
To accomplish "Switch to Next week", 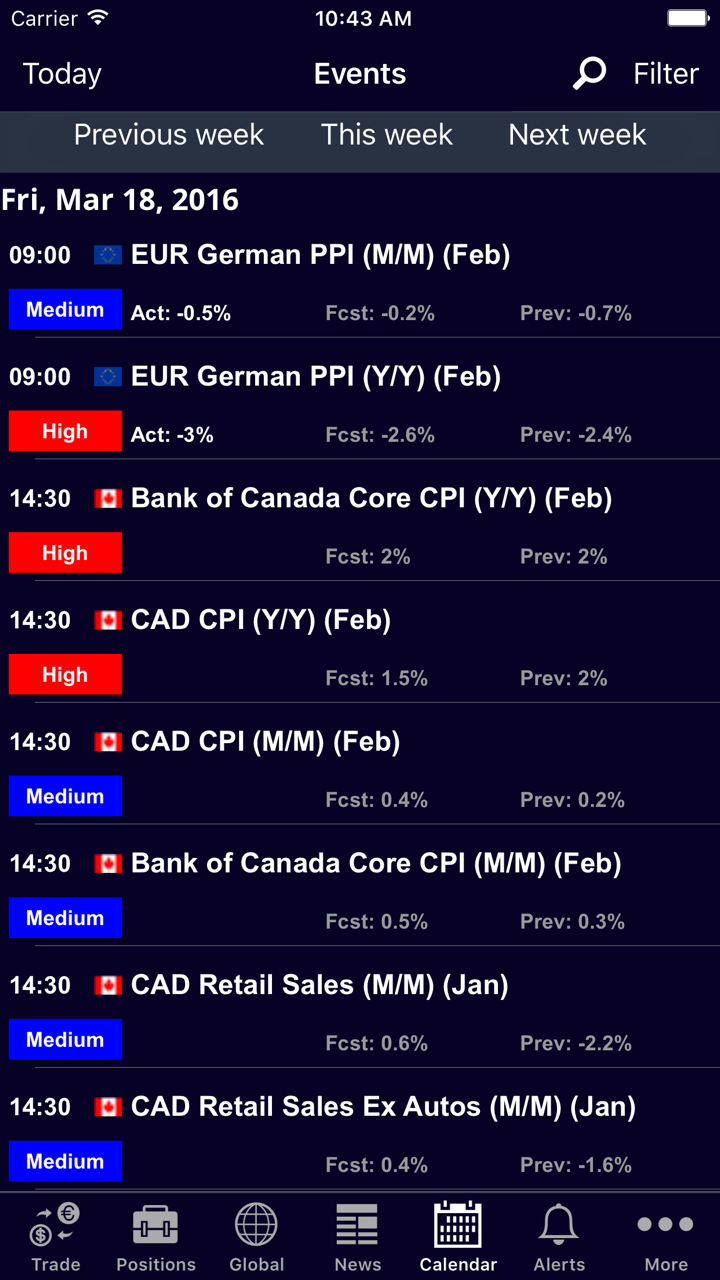I will coord(577,135).
